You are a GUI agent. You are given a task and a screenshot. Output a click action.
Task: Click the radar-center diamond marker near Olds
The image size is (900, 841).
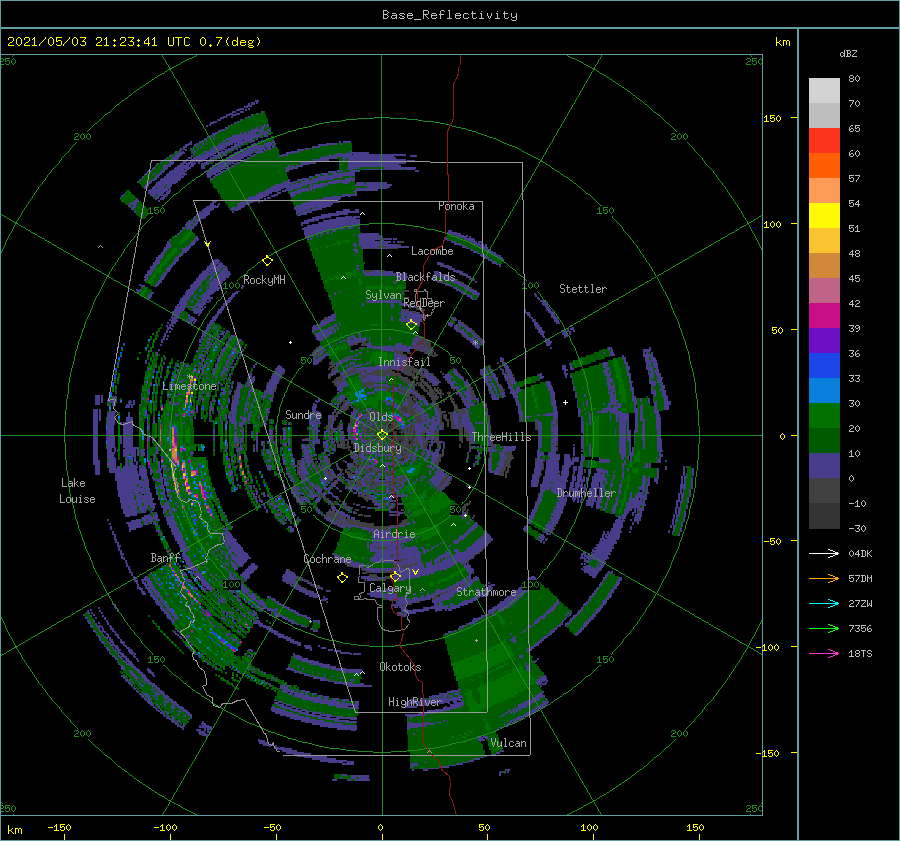coord(382,435)
